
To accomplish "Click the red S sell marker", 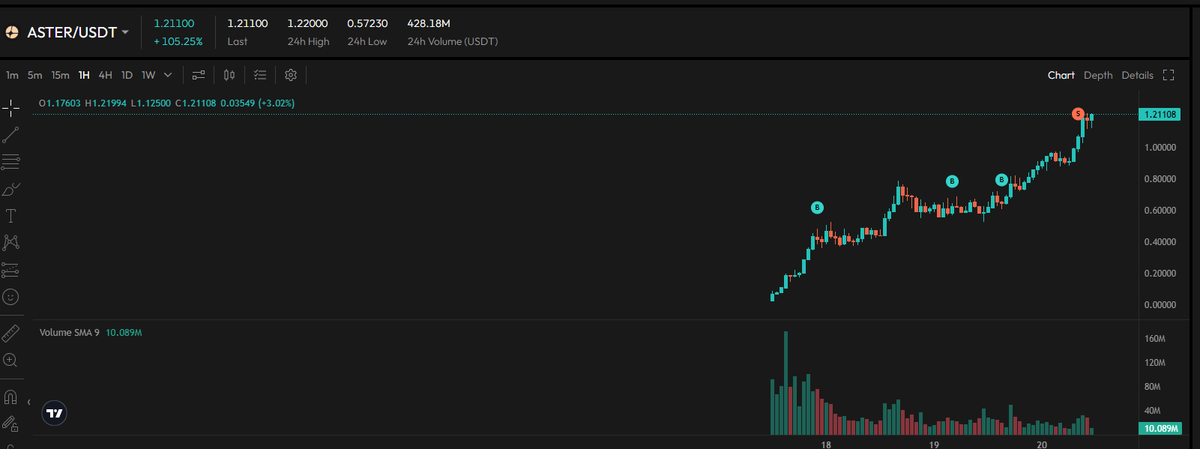I will coord(1078,114).
